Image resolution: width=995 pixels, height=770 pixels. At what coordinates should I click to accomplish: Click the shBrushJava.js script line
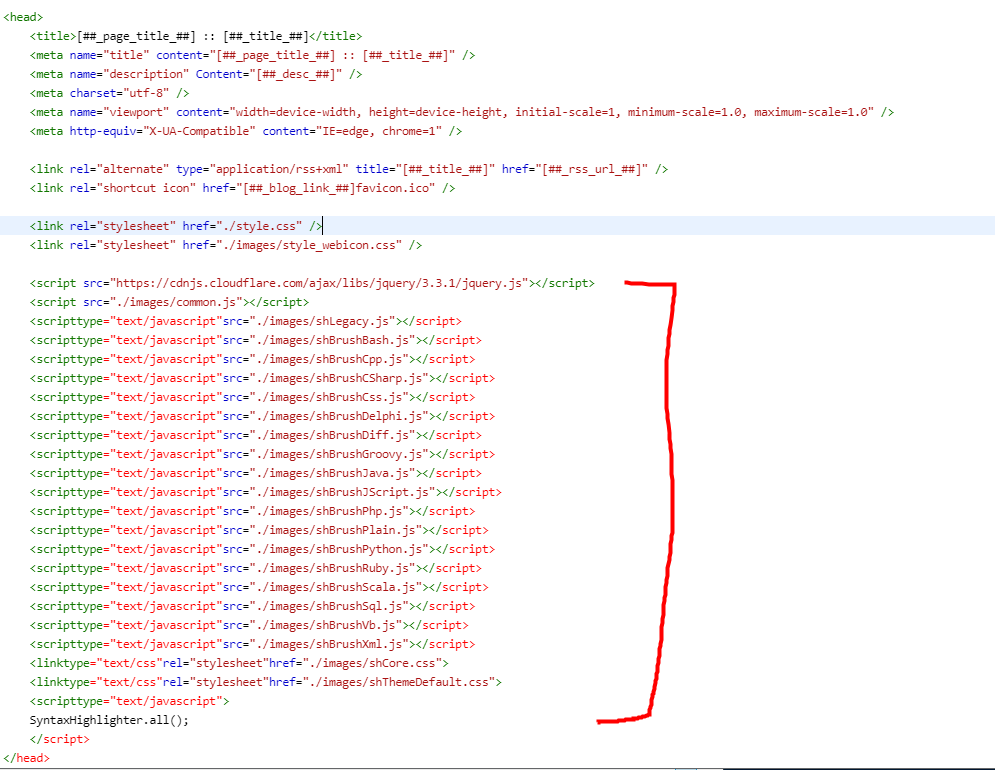click(255, 474)
